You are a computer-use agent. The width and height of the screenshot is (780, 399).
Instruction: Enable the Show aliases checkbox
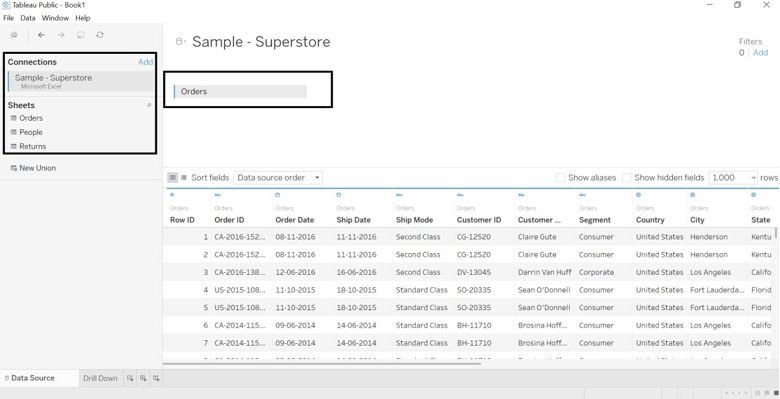pyautogui.click(x=560, y=178)
